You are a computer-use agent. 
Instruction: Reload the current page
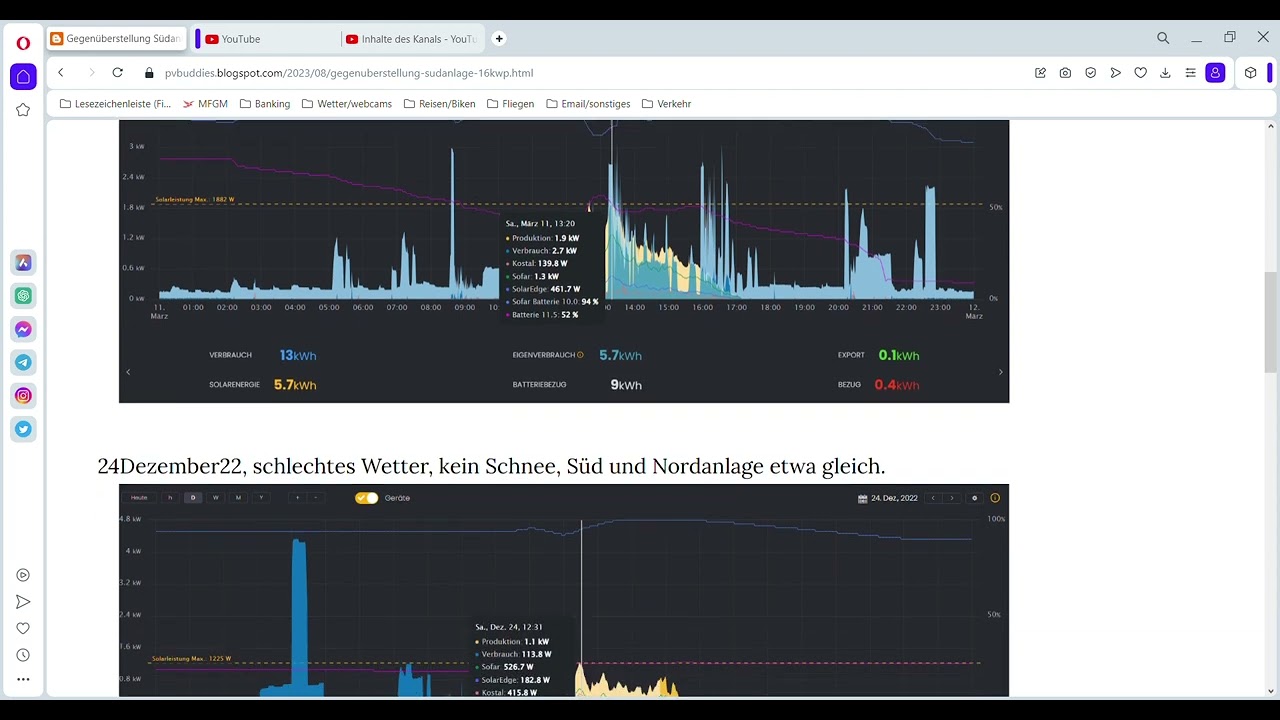pyautogui.click(x=117, y=73)
